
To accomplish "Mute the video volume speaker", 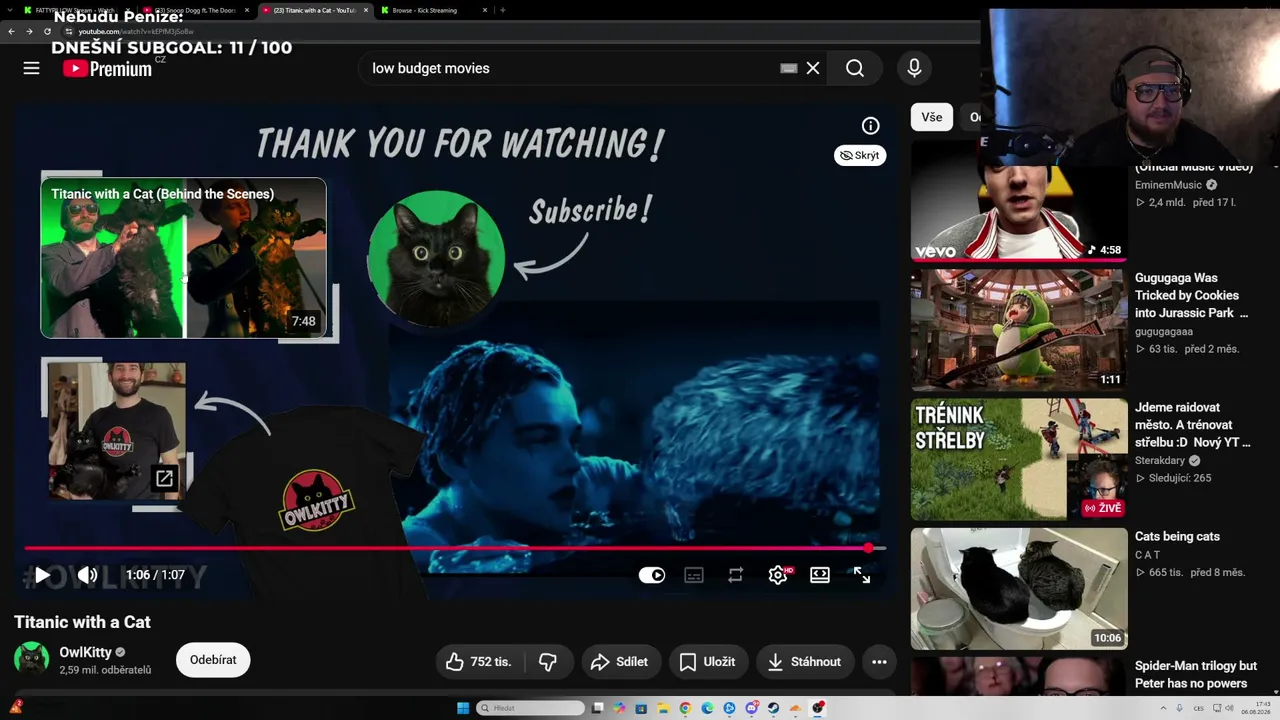I will (x=87, y=575).
